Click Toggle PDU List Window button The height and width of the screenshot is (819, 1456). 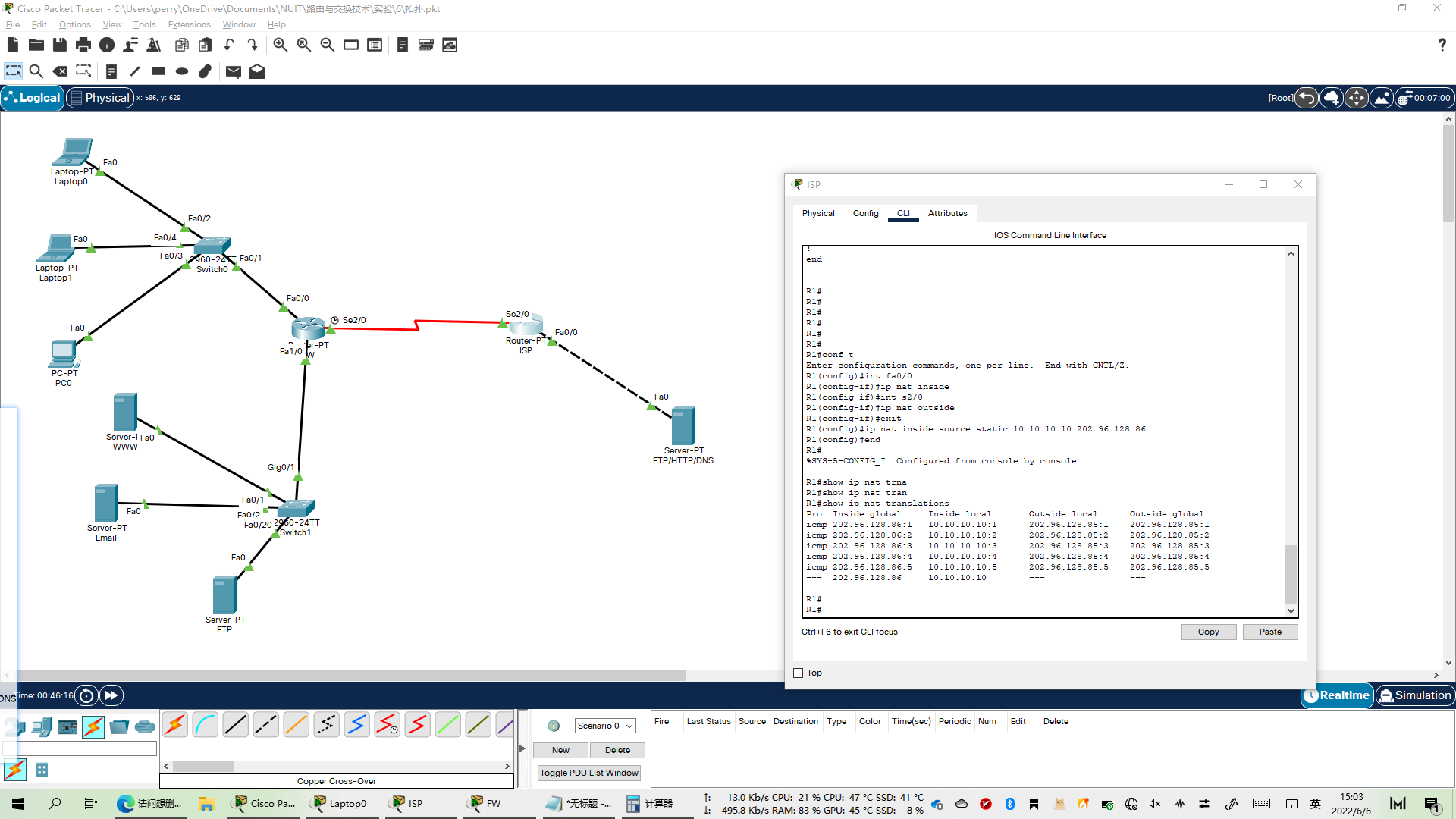[589, 773]
